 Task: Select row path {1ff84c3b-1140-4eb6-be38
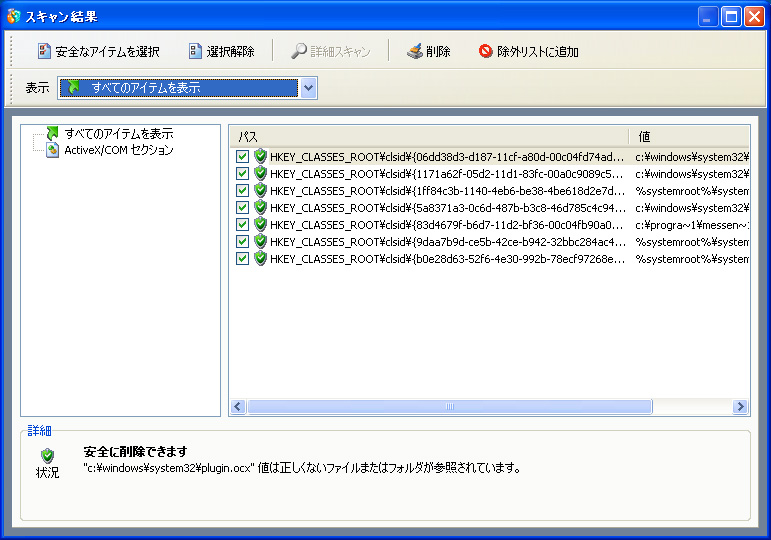(x=447, y=191)
